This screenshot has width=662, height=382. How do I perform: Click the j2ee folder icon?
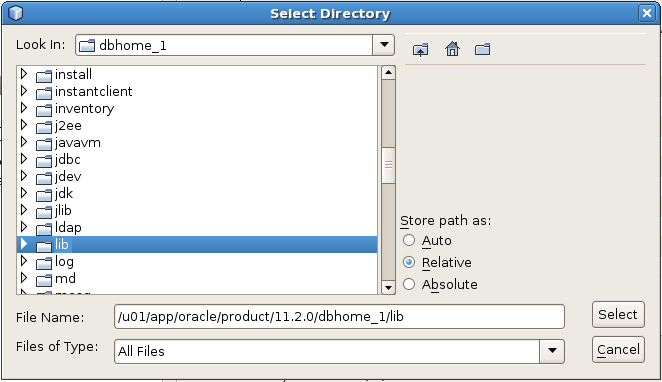(x=43, y=127)
